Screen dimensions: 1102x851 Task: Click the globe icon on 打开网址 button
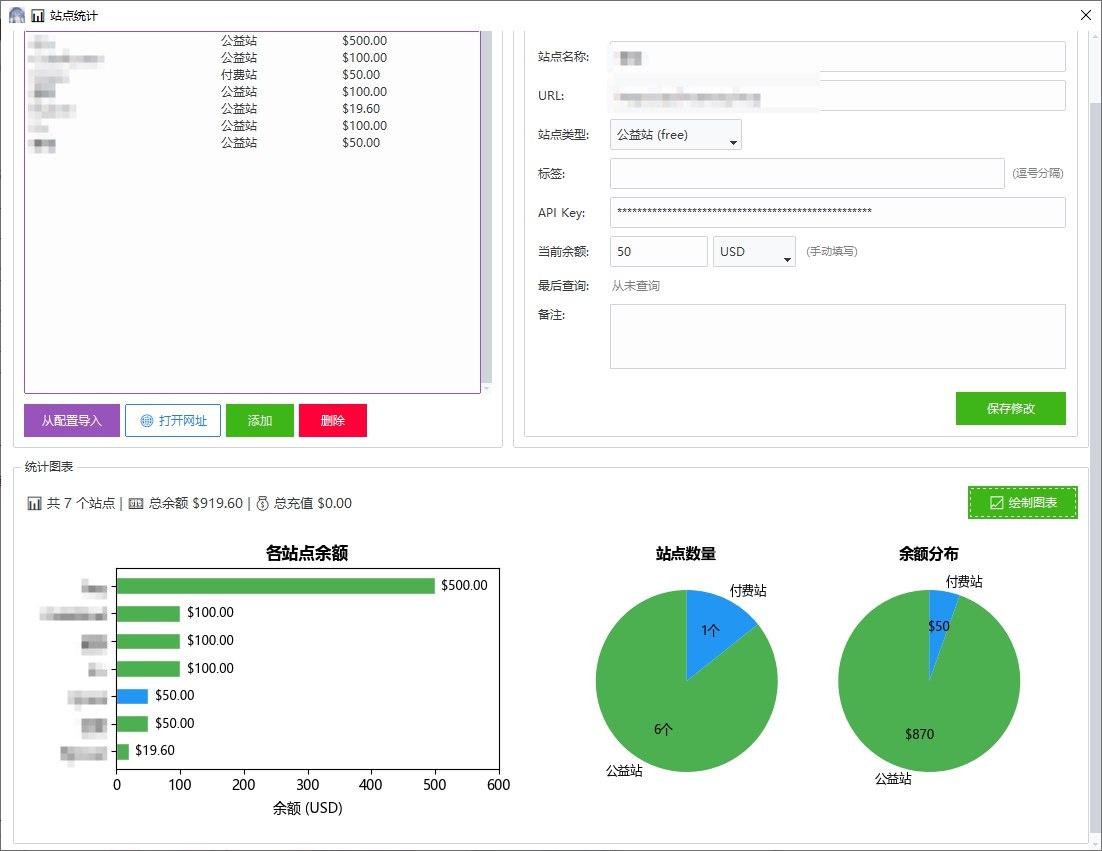147,421
